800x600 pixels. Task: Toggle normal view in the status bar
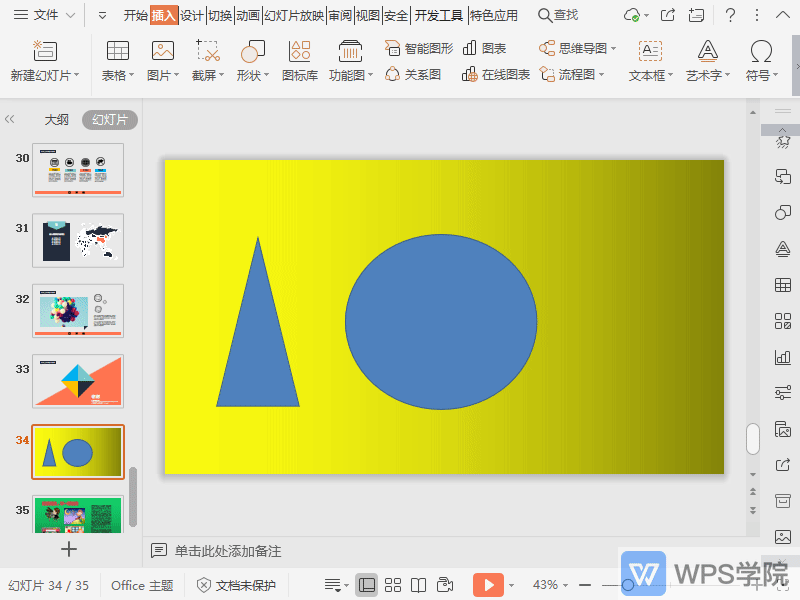point(369,585)
